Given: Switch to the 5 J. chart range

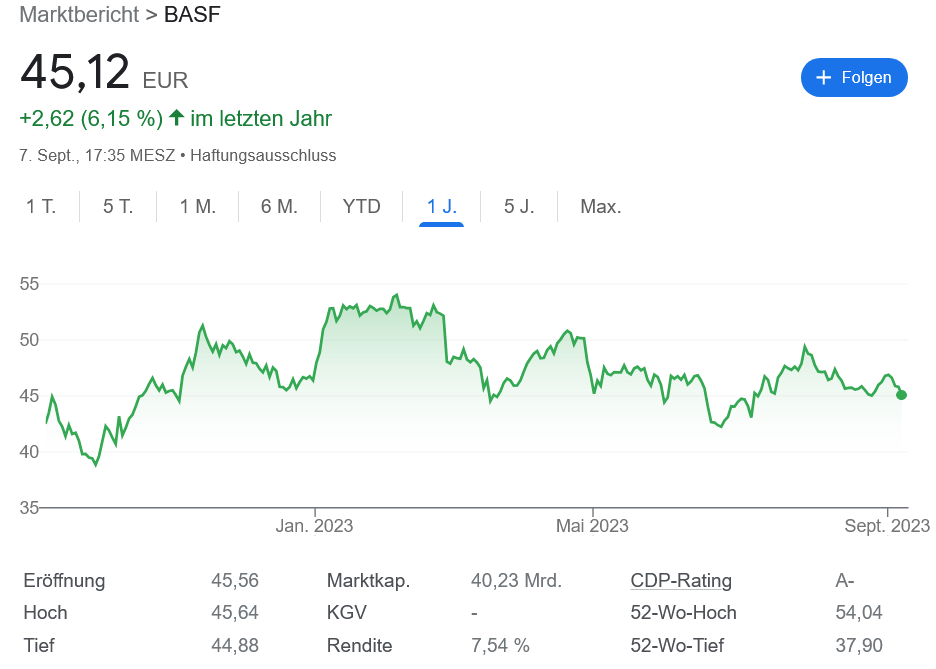Looking at the screenshot, I should point(519,206).
